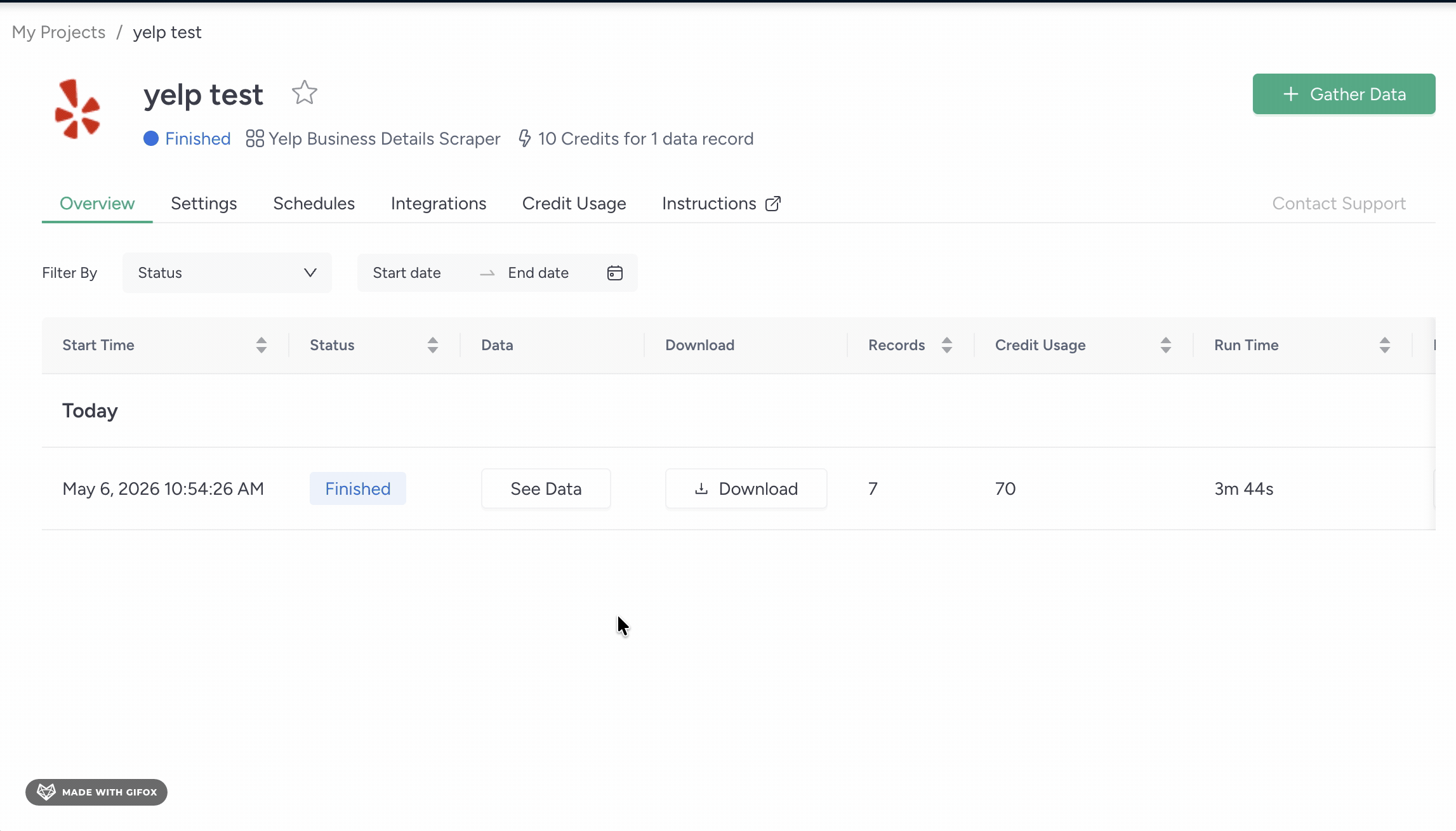Image resolution: width=1456 pixels, height=831 pixels.
Task: Open the Instructions tab
Action: 721,204
